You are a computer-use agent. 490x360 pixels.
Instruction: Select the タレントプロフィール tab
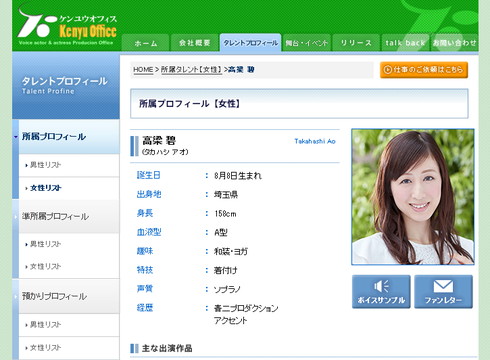coord(251,43)
